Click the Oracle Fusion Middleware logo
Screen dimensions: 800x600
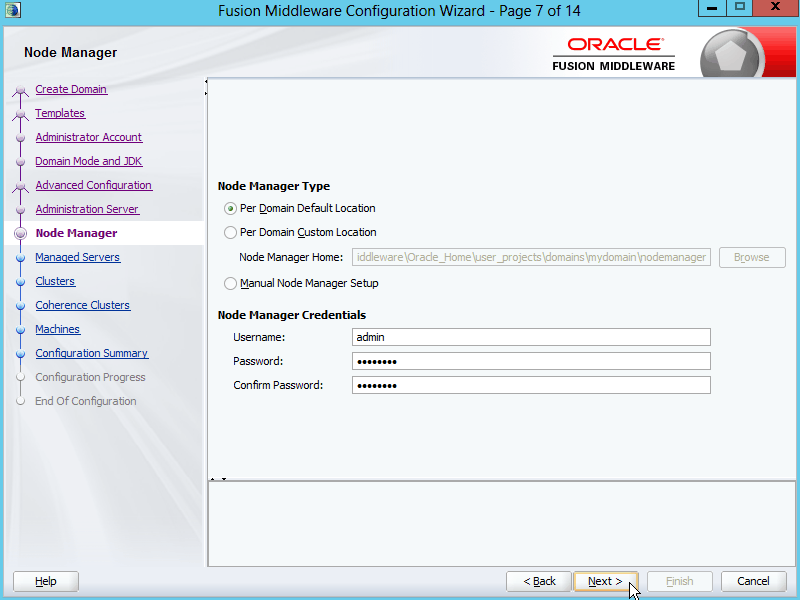point(614,54)
